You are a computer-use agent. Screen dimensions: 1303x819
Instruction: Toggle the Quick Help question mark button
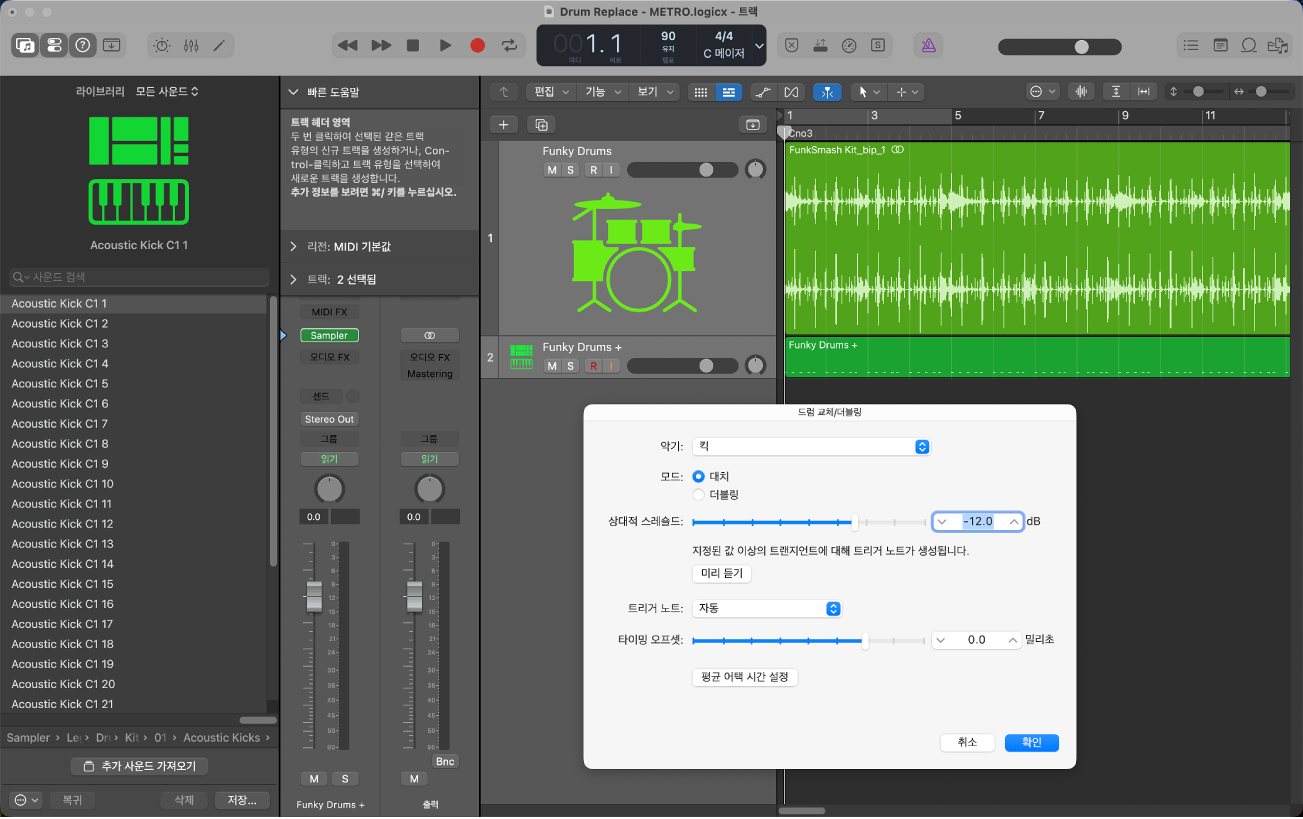[82, 45]
